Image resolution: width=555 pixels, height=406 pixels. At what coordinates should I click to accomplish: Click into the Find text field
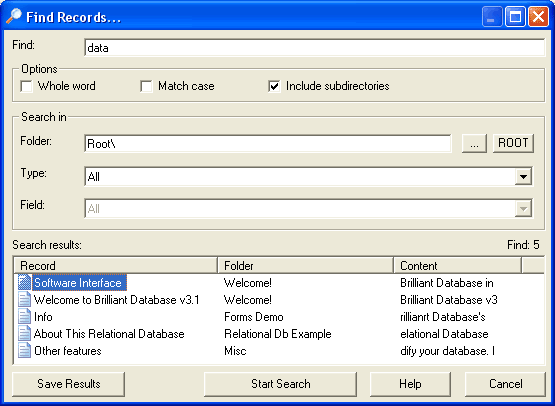click(x=314, y=48)
